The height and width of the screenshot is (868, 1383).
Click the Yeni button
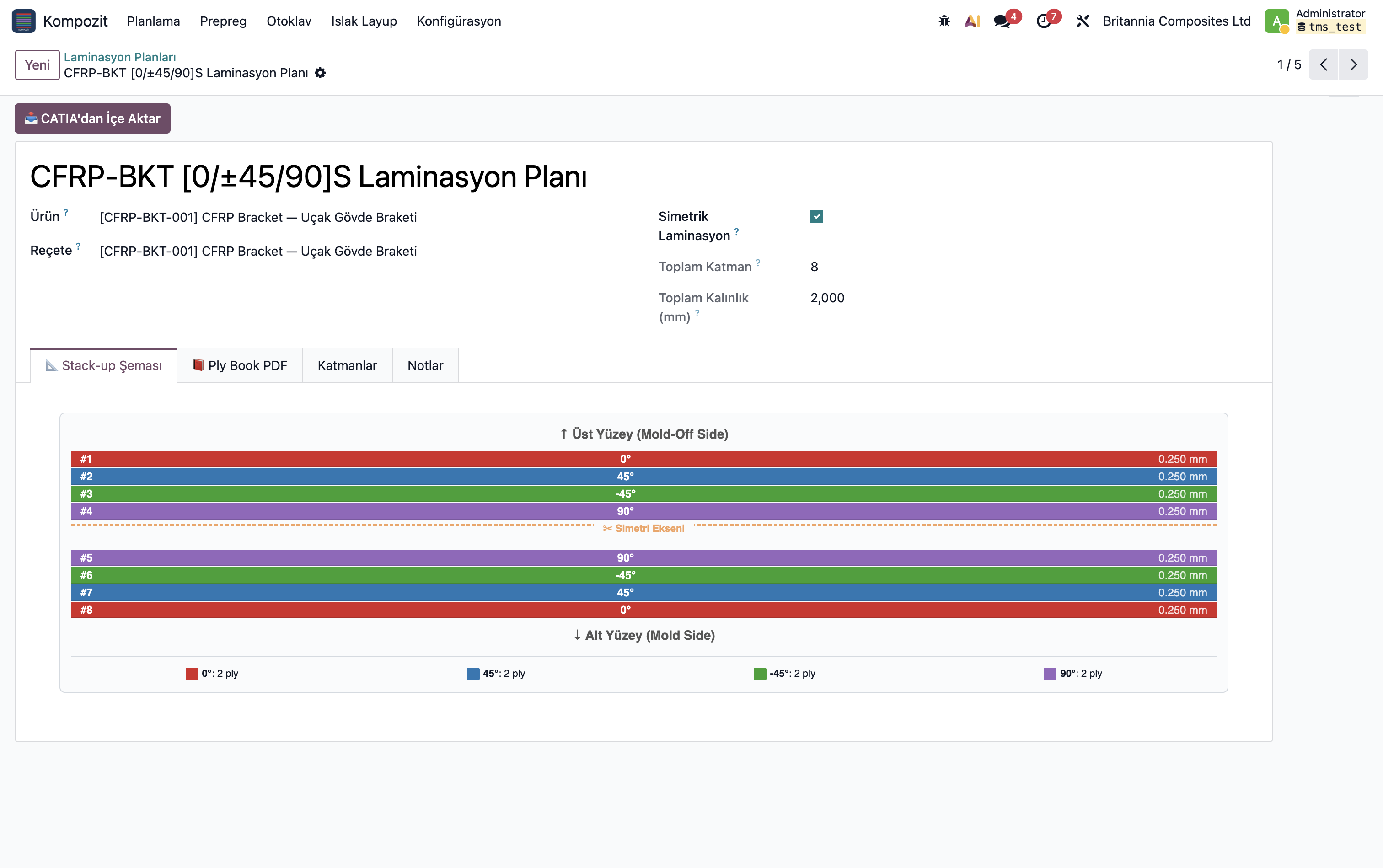click(38, 65)
